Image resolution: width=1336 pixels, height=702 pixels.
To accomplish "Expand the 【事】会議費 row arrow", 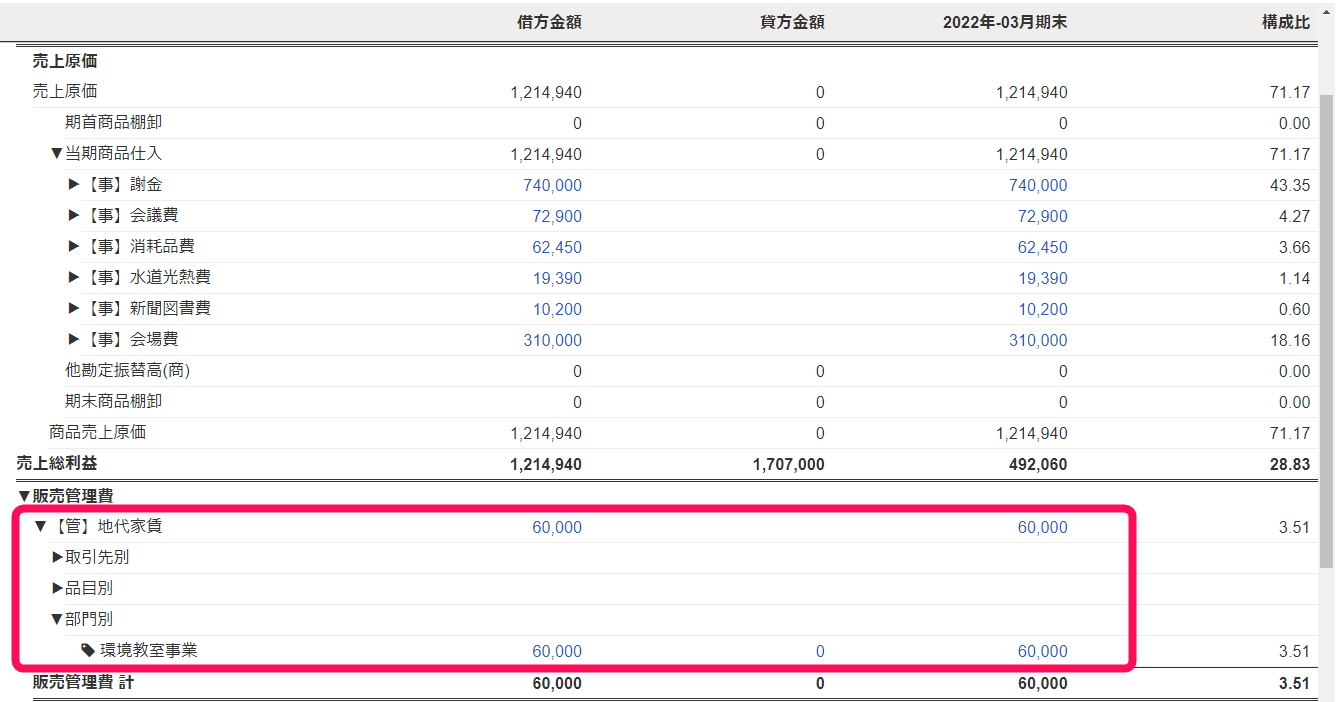I will (74, 216).
